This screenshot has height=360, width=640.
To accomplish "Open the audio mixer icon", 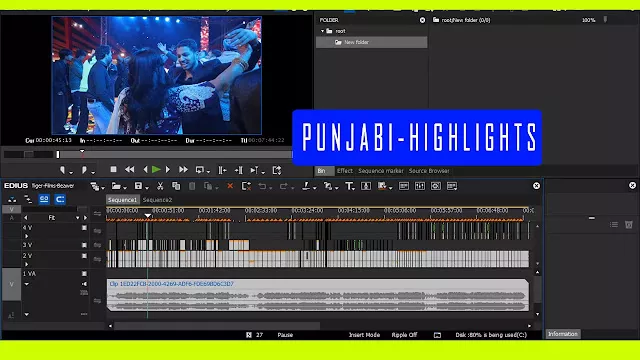I will (420, 186).
